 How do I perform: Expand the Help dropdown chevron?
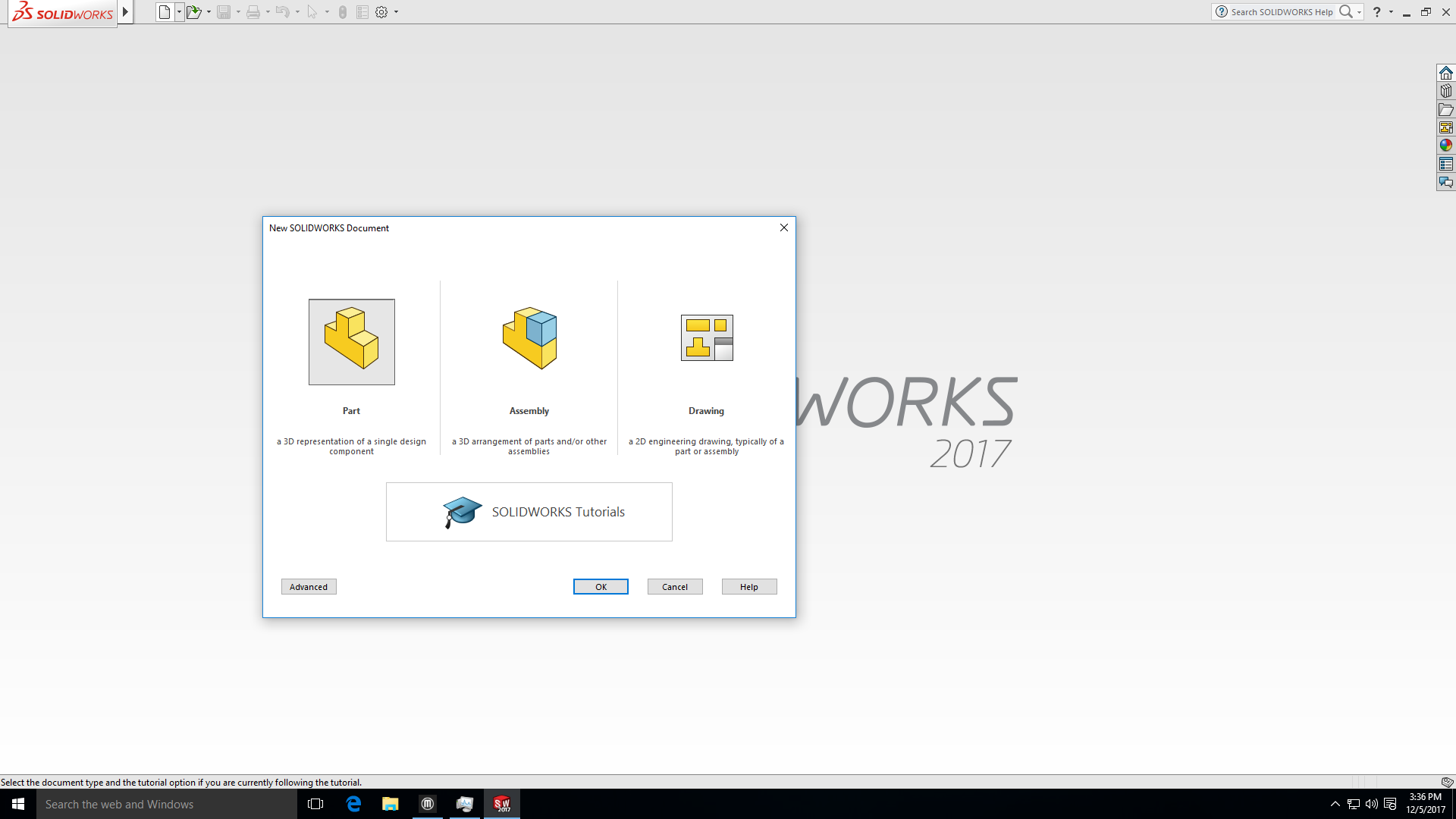tap(1390, 11)
